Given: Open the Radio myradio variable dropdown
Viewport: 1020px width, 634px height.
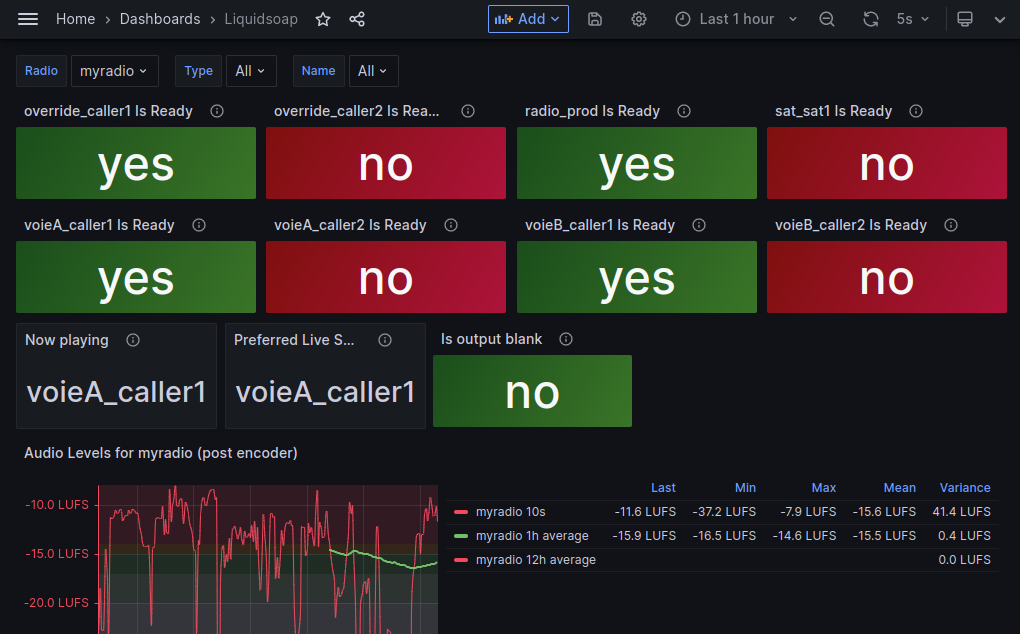Looking at the screenshot, I should point(114,71).
